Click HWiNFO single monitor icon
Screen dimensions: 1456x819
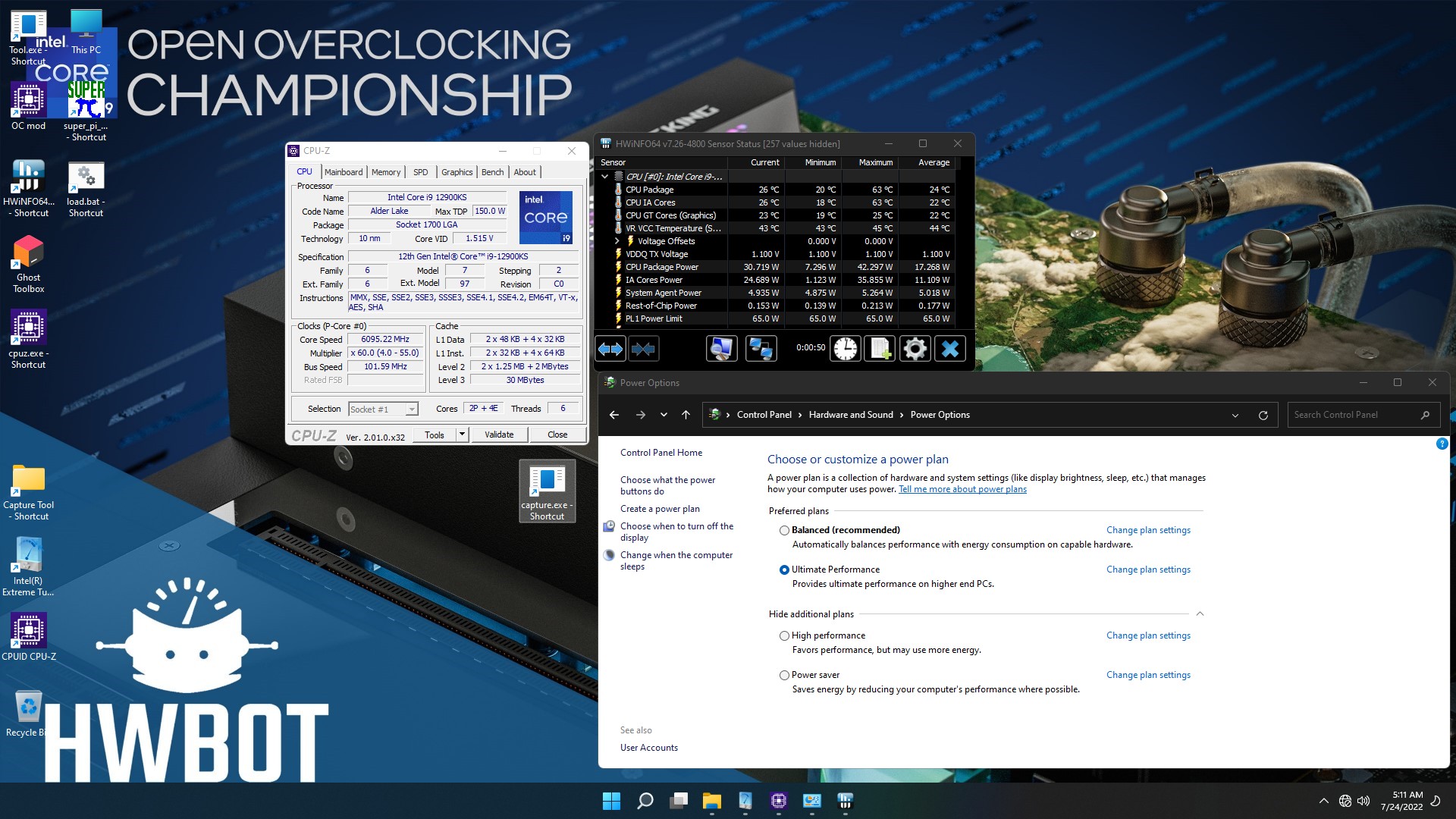[x=721, y=349]
